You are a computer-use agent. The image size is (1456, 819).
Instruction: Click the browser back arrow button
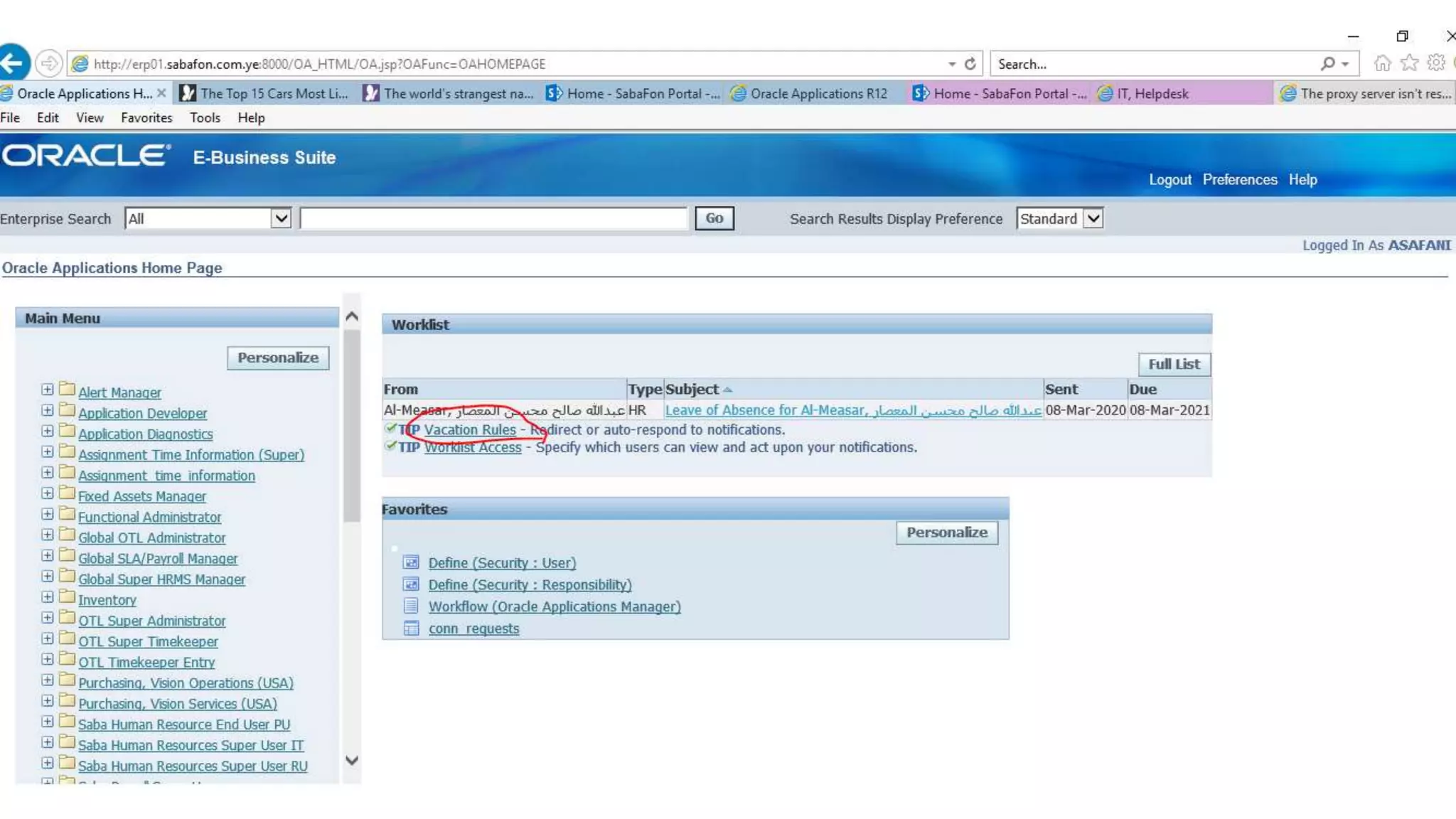pos(13,63)
